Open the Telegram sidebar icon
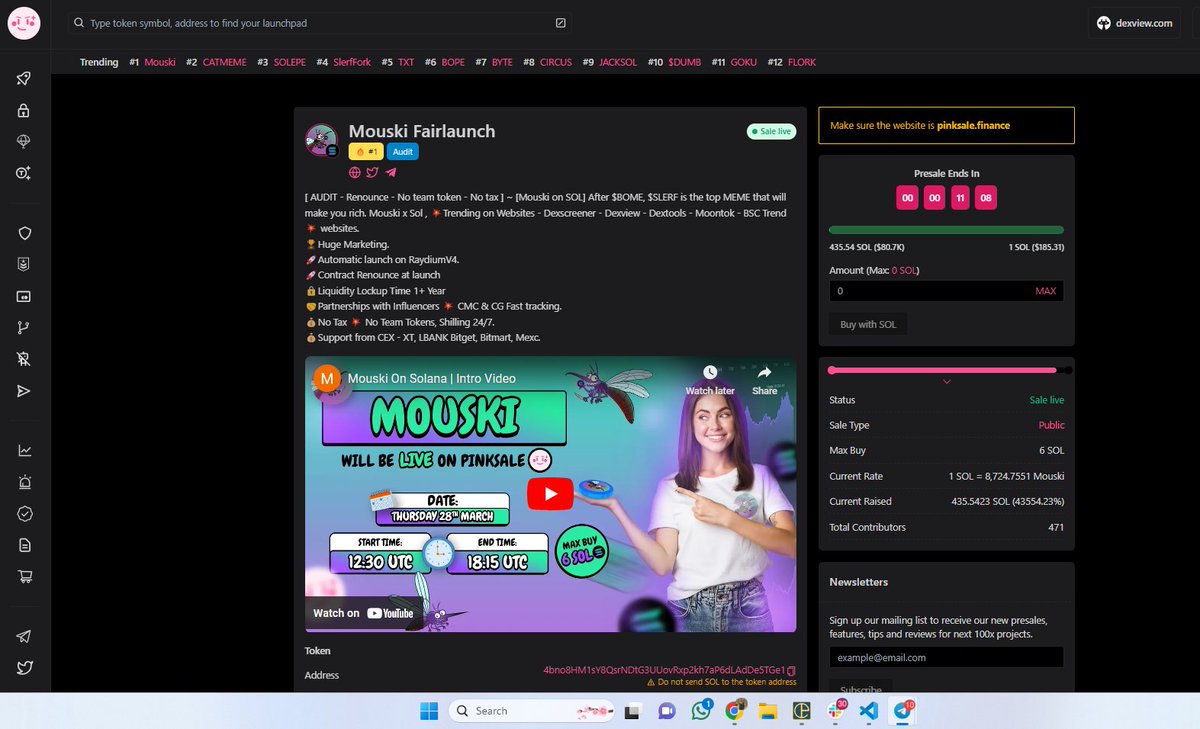The width and height of the screenshot is (1200, 729). click(x=24, y=637)
